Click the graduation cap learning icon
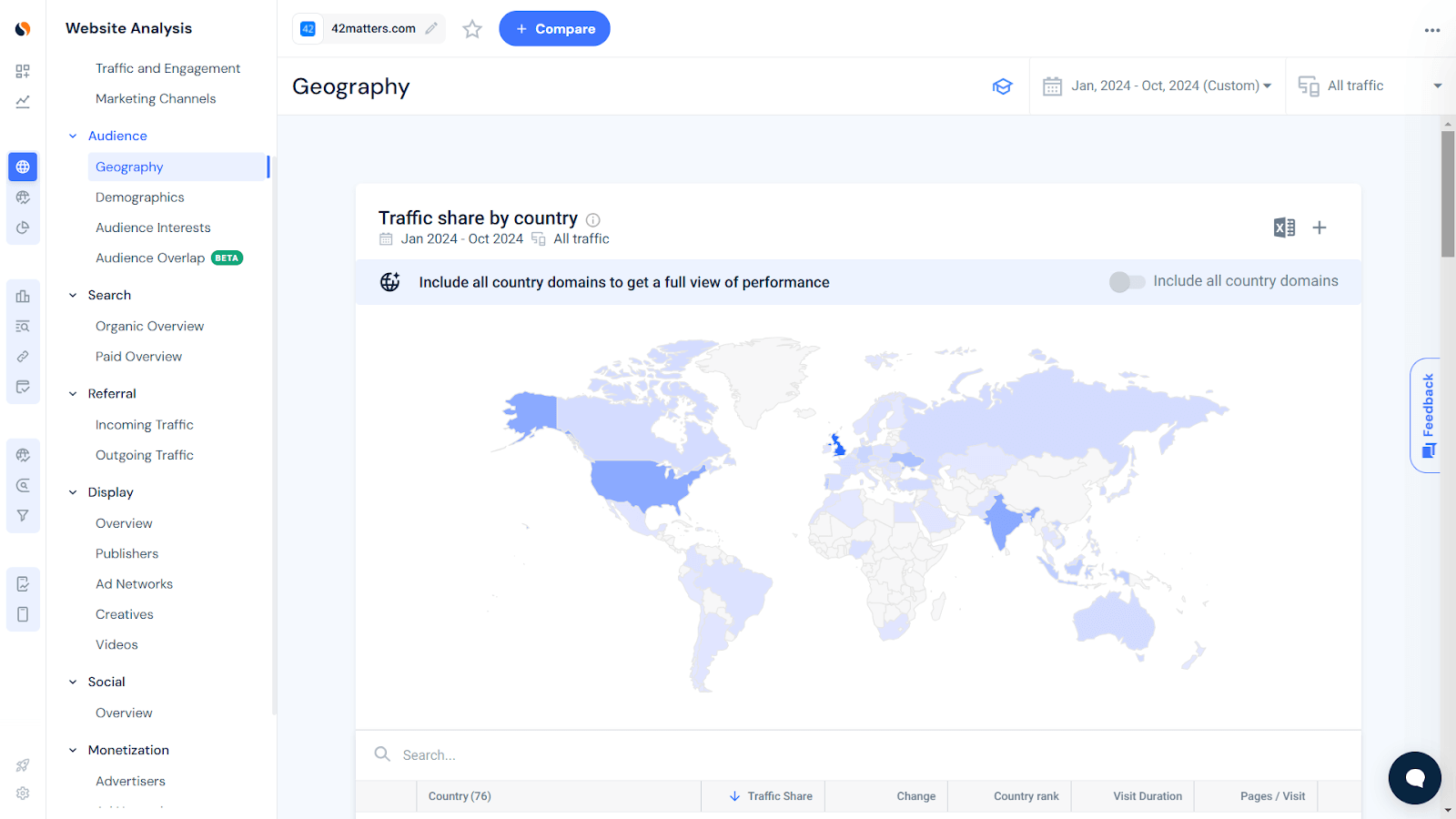Image resolution: width=1456 pixels, height=819 pixels. pyautogui.click(x=1002, y=86)
